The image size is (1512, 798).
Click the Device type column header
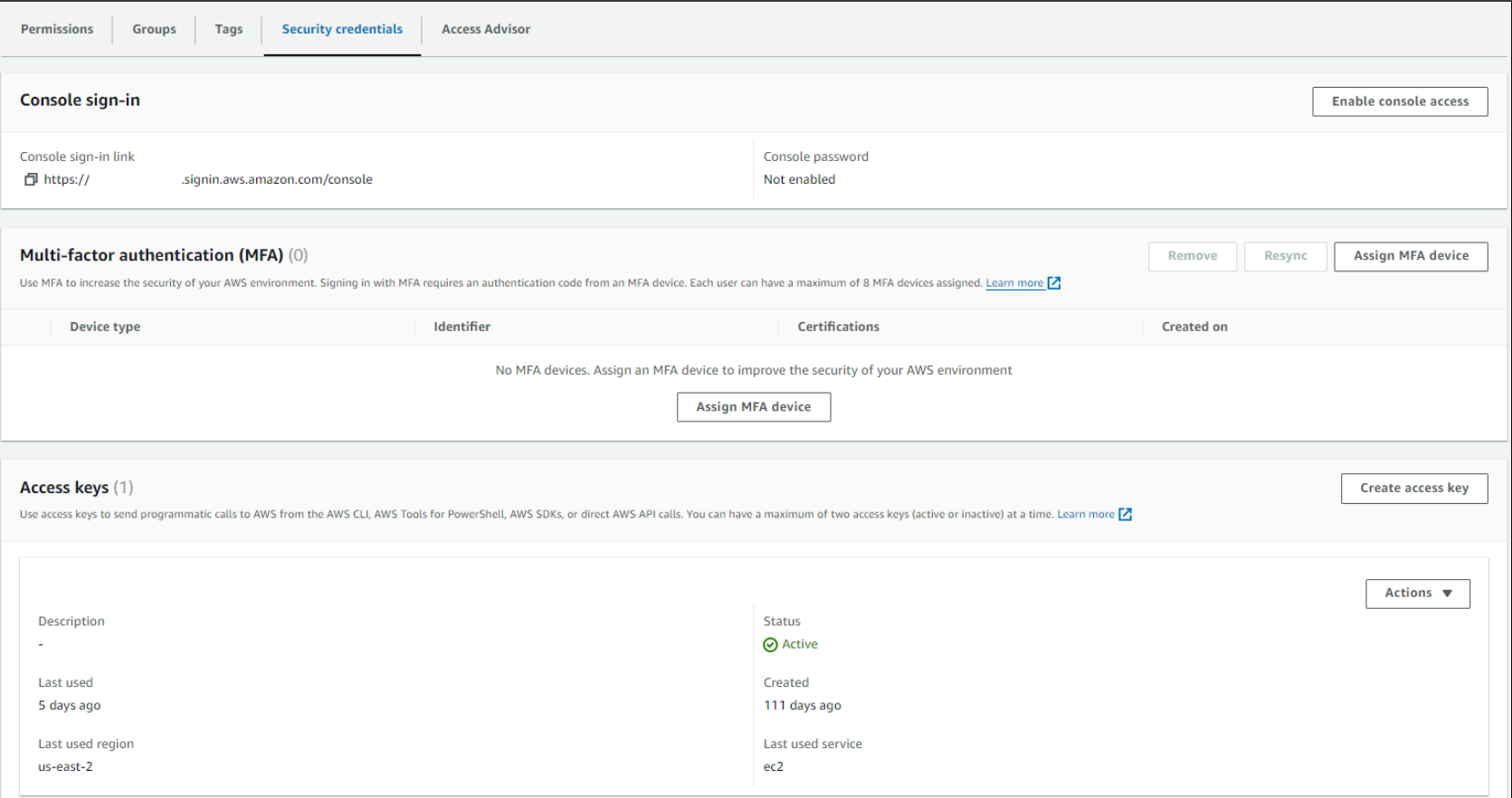coord(105,327)
